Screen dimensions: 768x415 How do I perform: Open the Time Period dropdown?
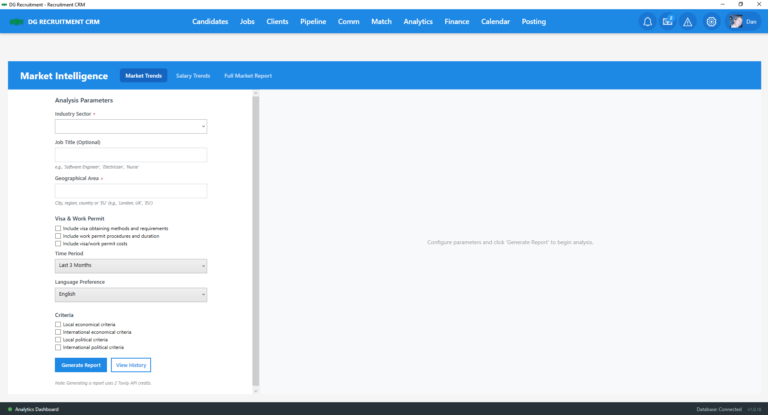pyautogui.click(x=130, y=266)
